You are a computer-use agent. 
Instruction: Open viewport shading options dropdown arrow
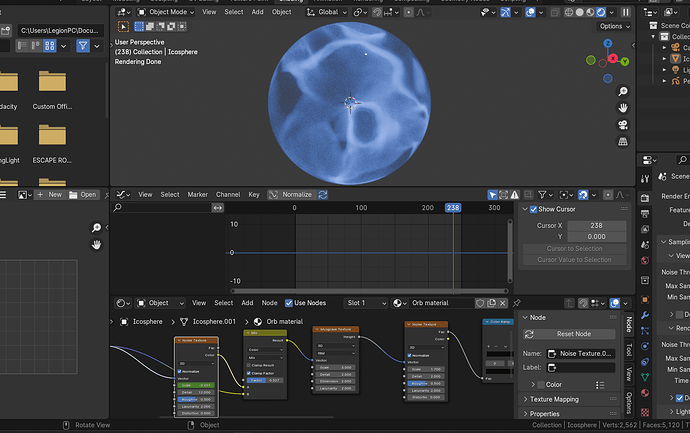[x=612, y=12]
